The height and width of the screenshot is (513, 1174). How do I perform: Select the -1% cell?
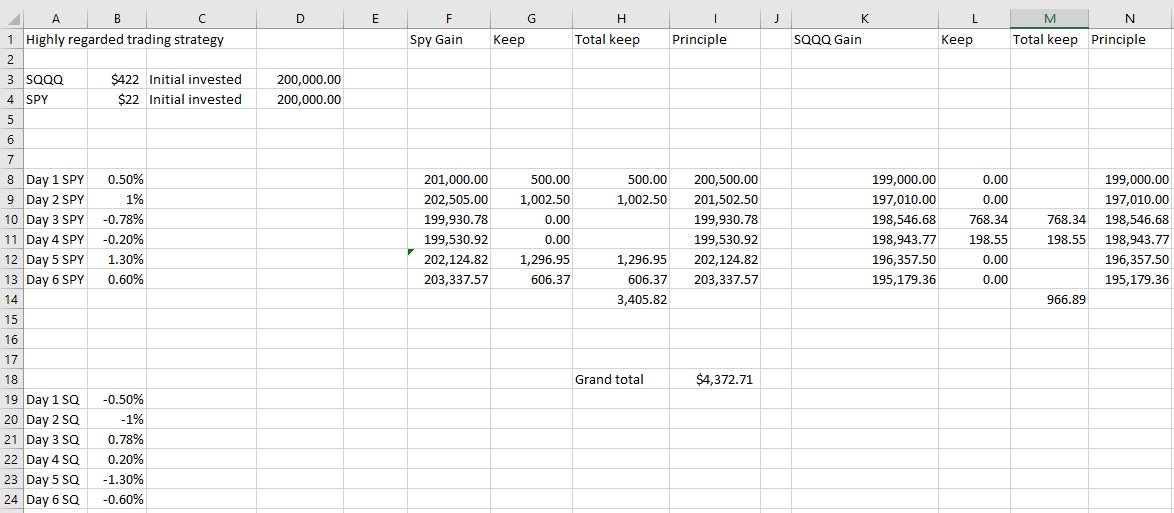coord(117,419)
